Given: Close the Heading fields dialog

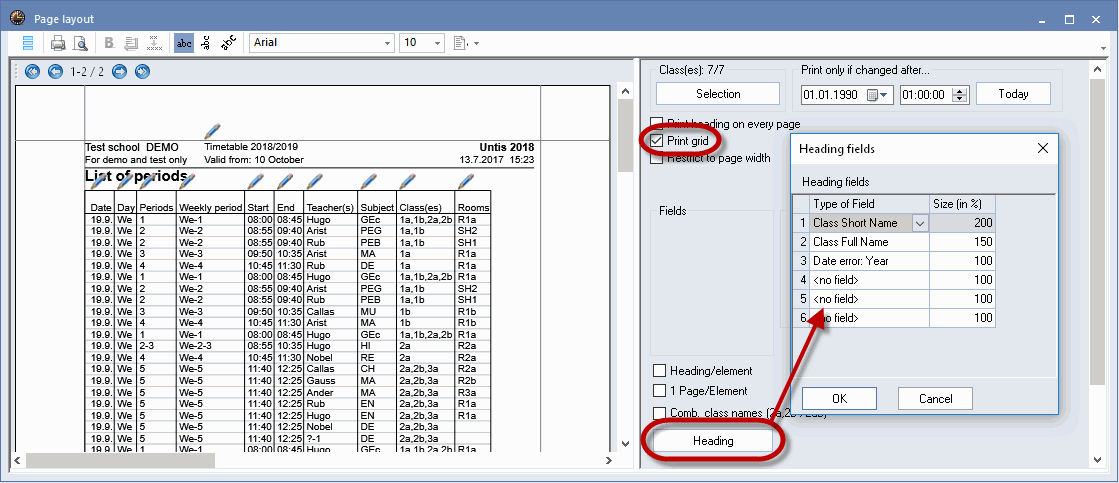Looking at the screenshot, I should click(x=1043, y=148).
